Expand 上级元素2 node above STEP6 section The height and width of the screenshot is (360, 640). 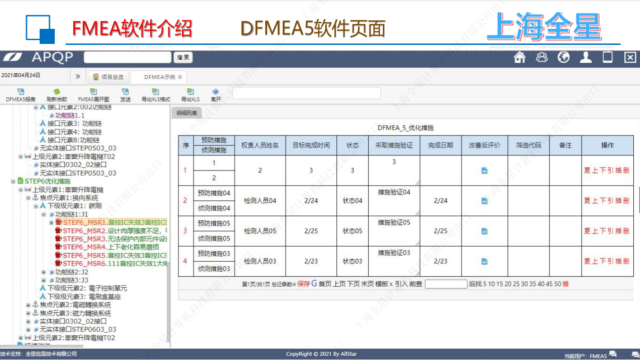click(x=20, y=157)
